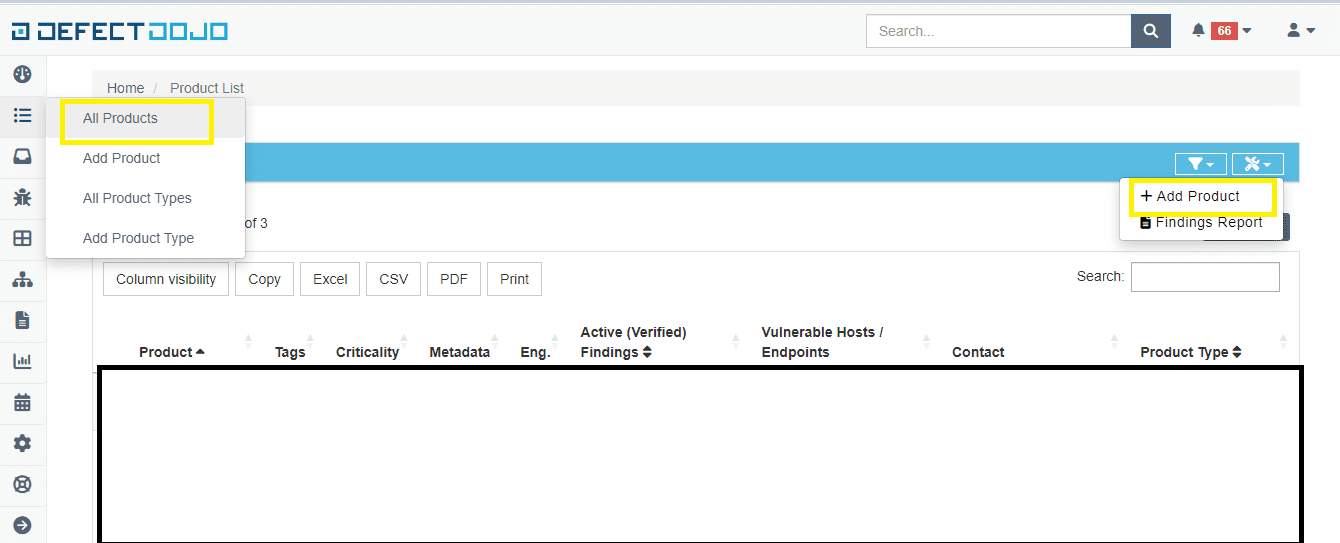Select Findings Report in the wrench dropdown
This screenshot has height=543, width=1340.
[x=1201, y=223]
